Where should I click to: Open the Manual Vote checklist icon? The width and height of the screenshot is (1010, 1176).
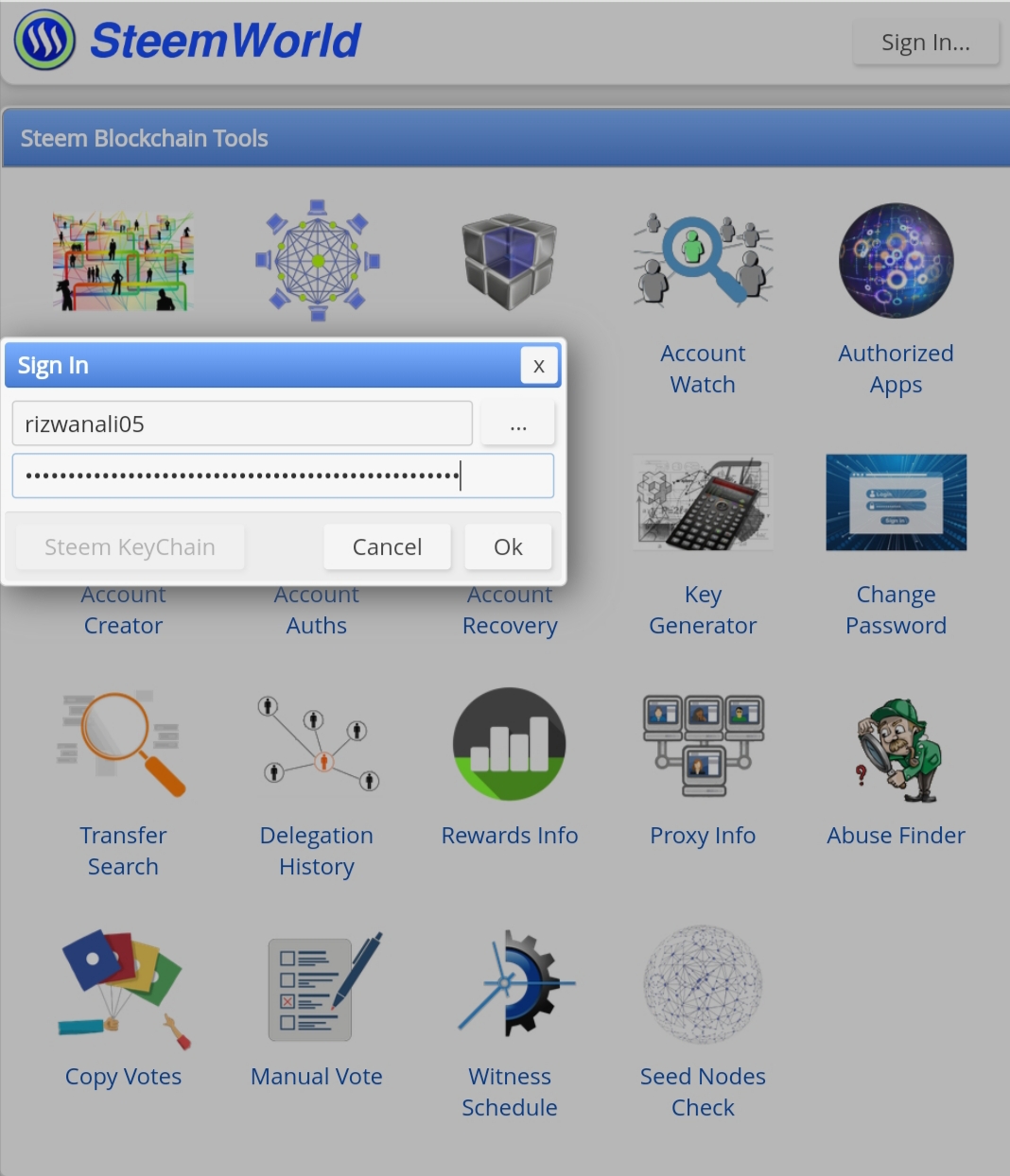(x=324, y=986)
